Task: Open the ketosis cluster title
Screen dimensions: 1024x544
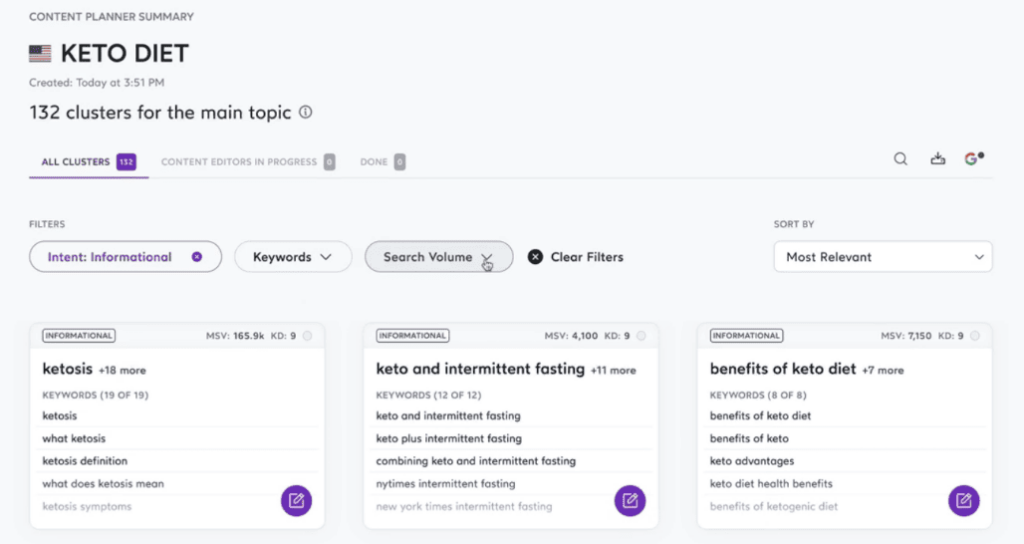Action: (x=67, y=369)
